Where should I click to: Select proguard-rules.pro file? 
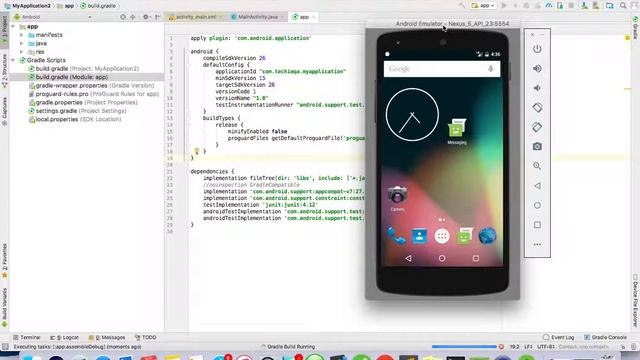point(93,94)
